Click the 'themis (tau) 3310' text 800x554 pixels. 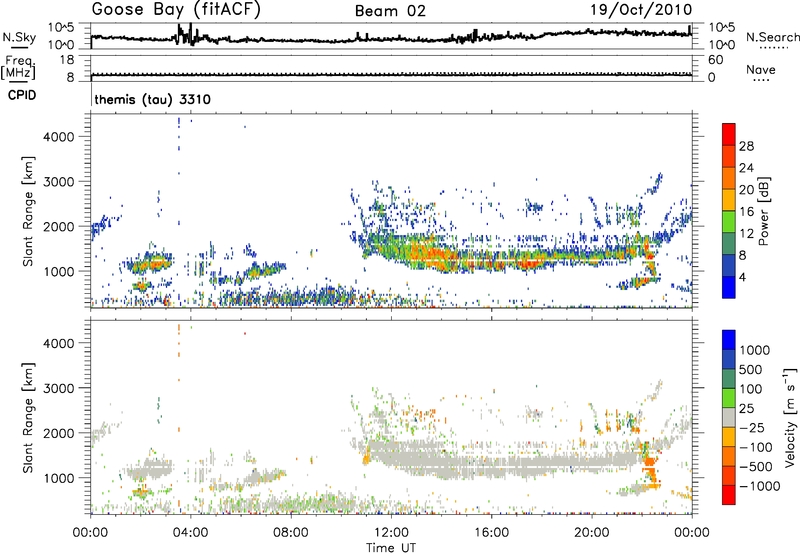[153, 99]
